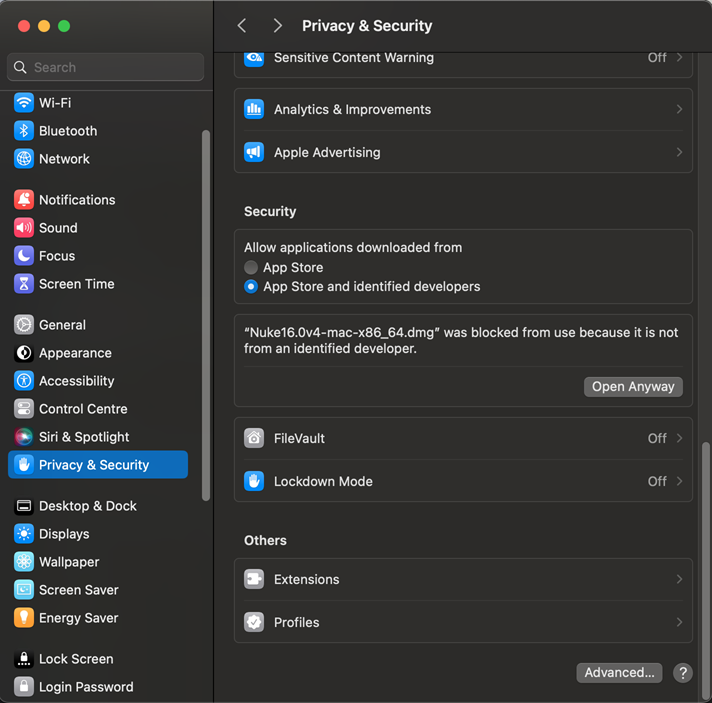
Task: Click the General gear icon
Action: [x=24, y=325]
